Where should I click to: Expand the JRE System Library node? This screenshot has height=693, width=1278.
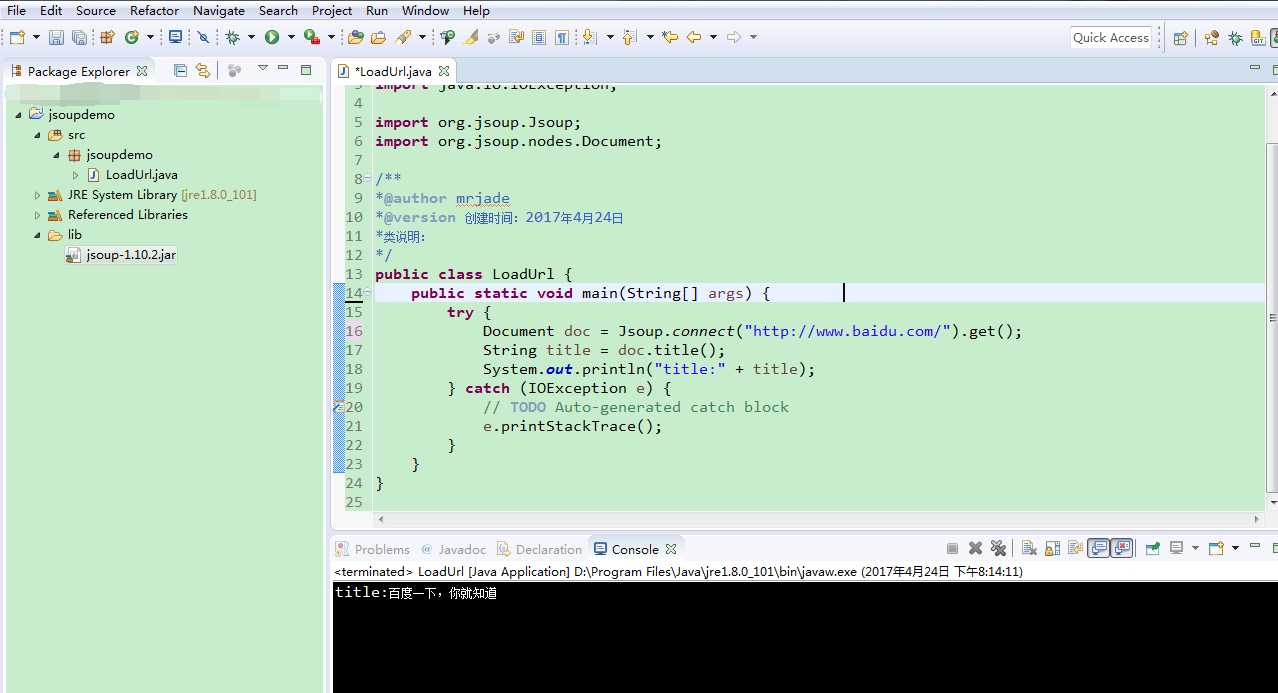coord(37,195)
